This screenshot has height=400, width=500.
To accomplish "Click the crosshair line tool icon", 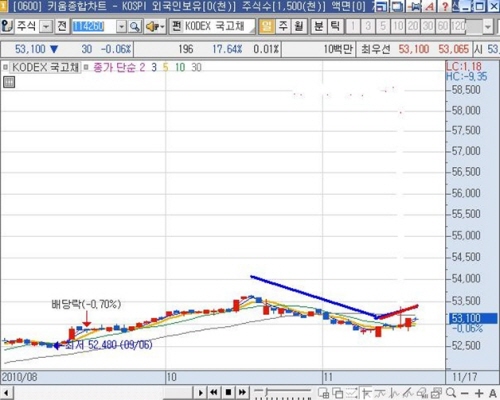I will pyautogui.click(x=367, y=393).
